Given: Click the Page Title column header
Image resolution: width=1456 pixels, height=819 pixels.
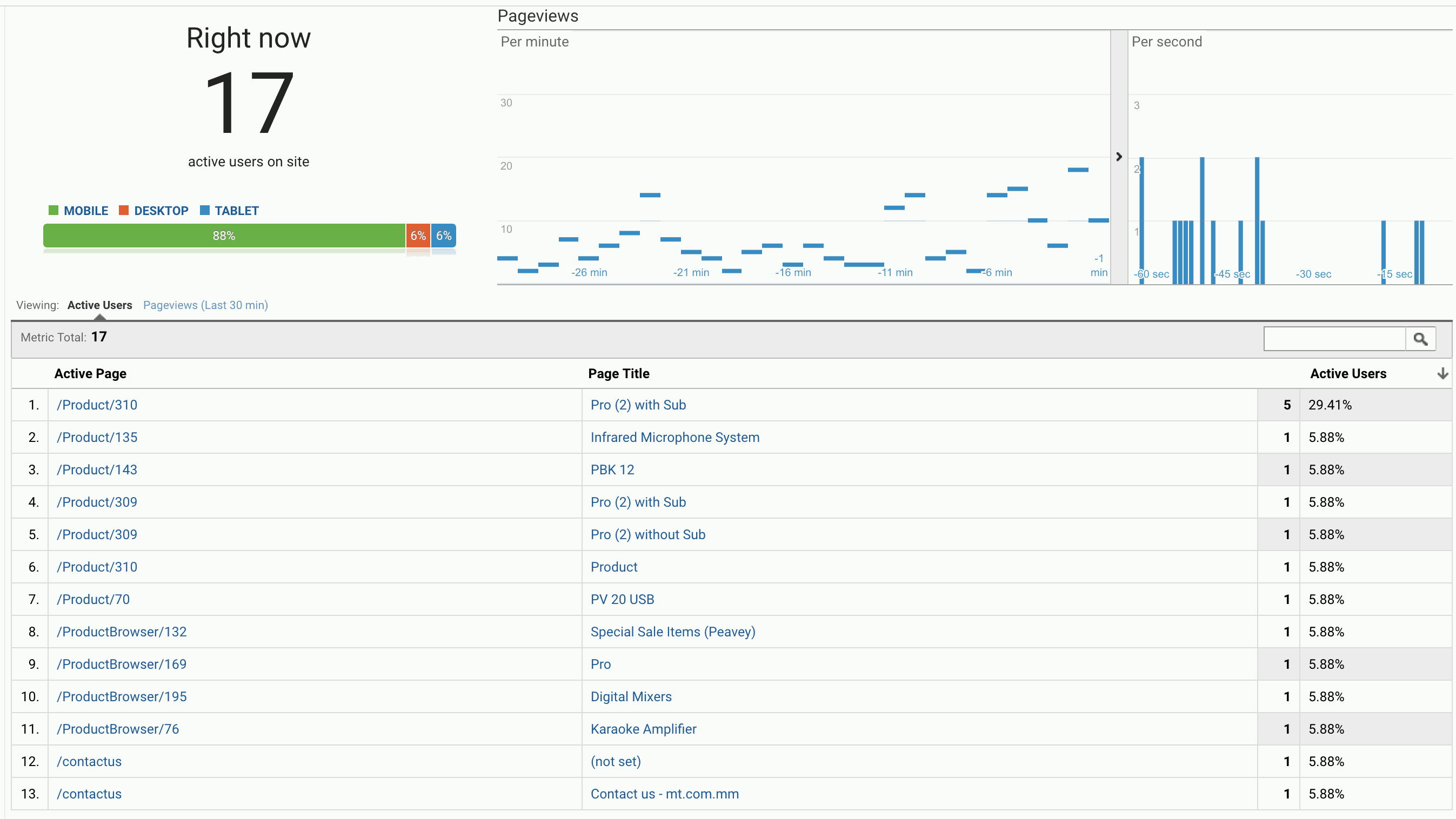Looking at the screenshot, I should tap(619, 373).
